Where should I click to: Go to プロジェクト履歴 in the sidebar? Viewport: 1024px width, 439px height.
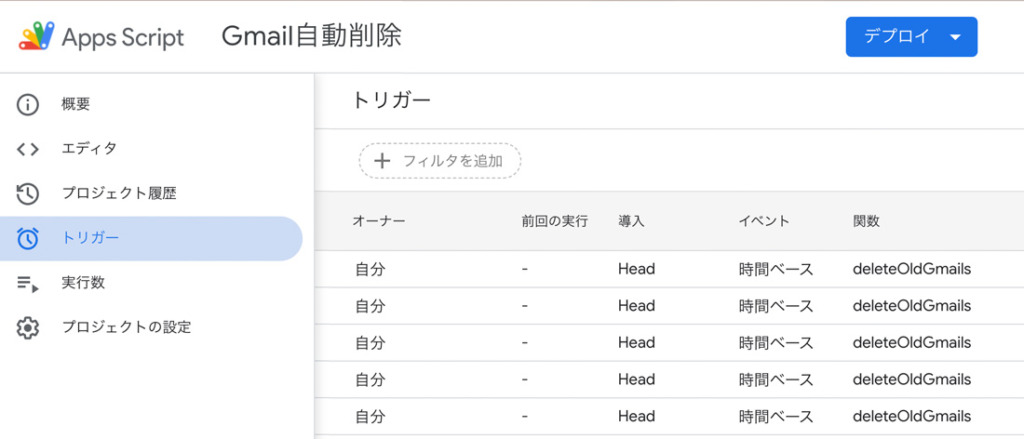pyautogui.click(x=152, y=194)
